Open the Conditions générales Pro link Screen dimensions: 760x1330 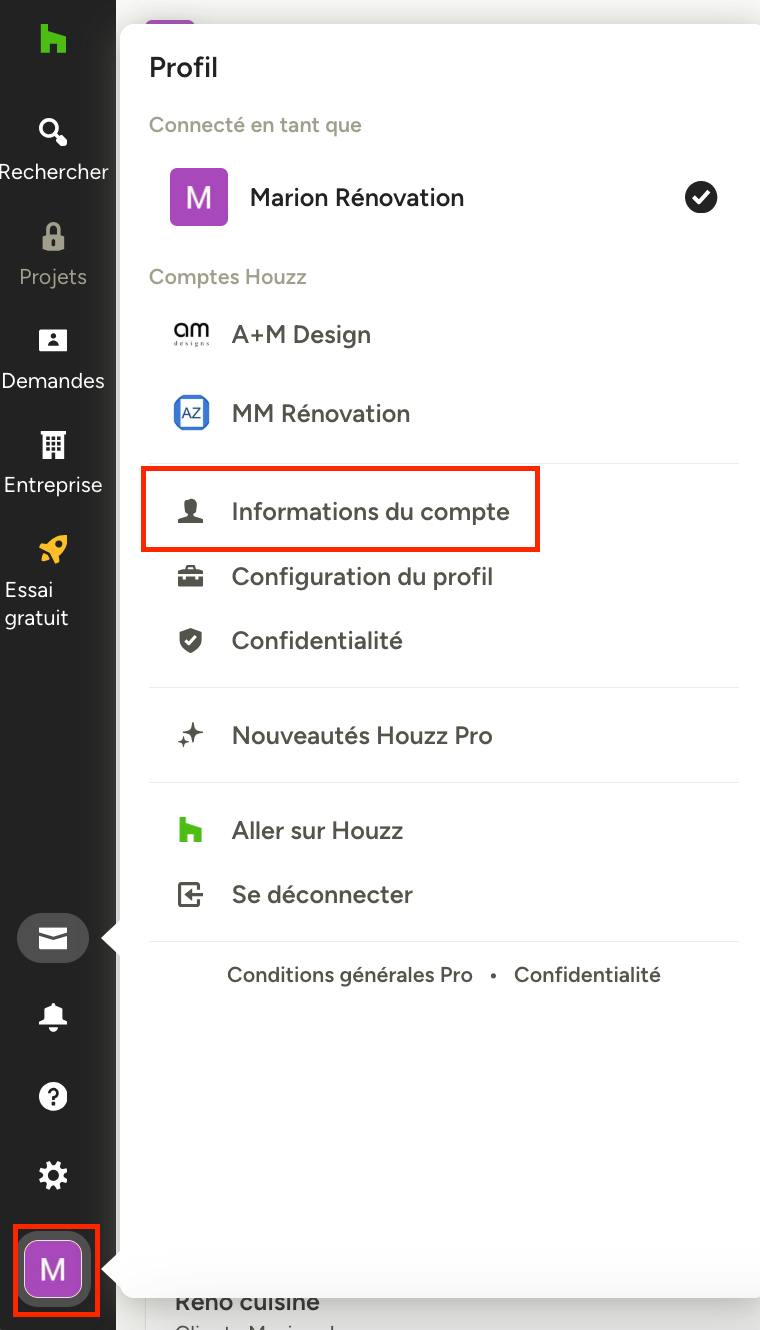tap(350, 975)
